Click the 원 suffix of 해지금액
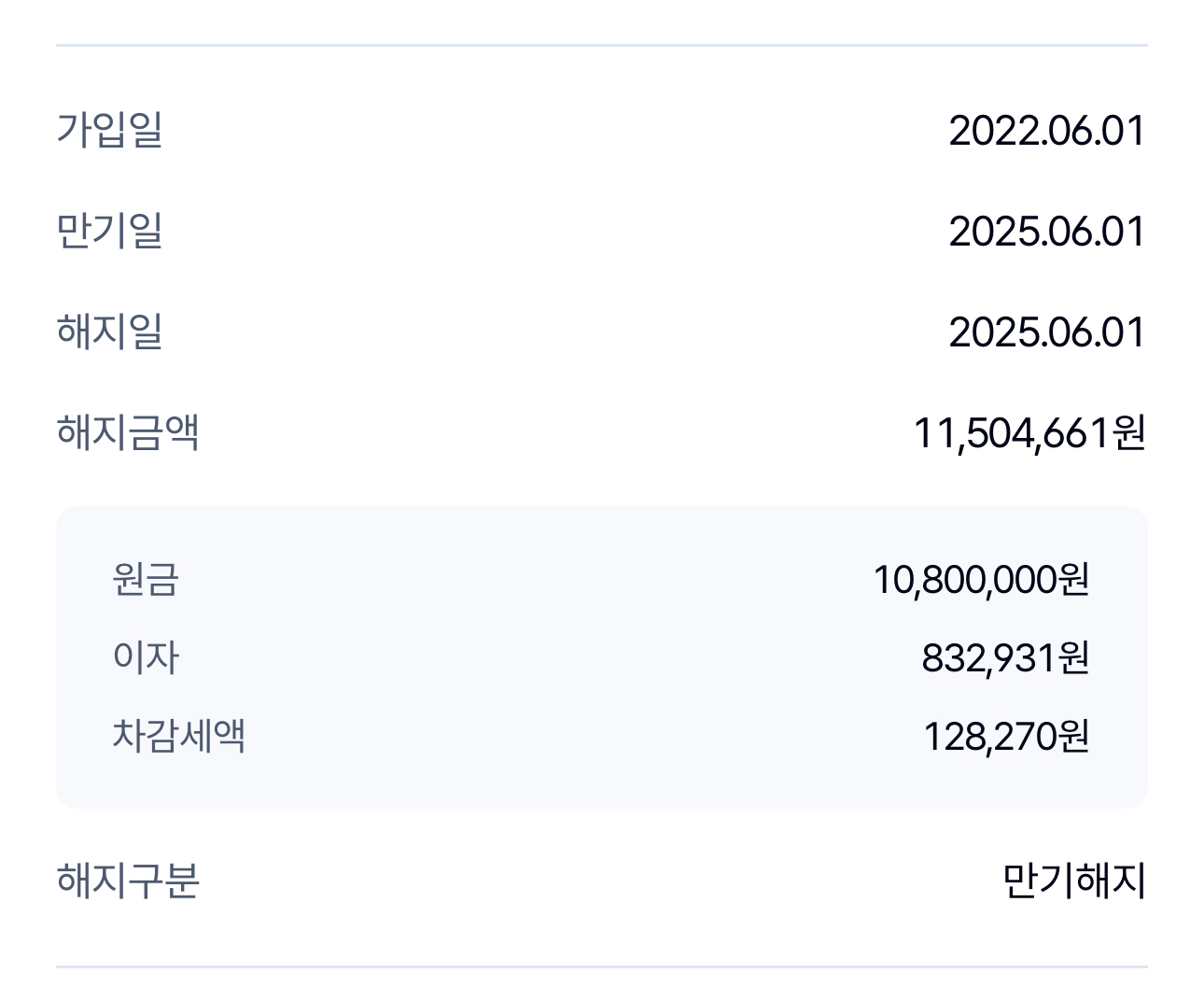 tap(1129, 433)
